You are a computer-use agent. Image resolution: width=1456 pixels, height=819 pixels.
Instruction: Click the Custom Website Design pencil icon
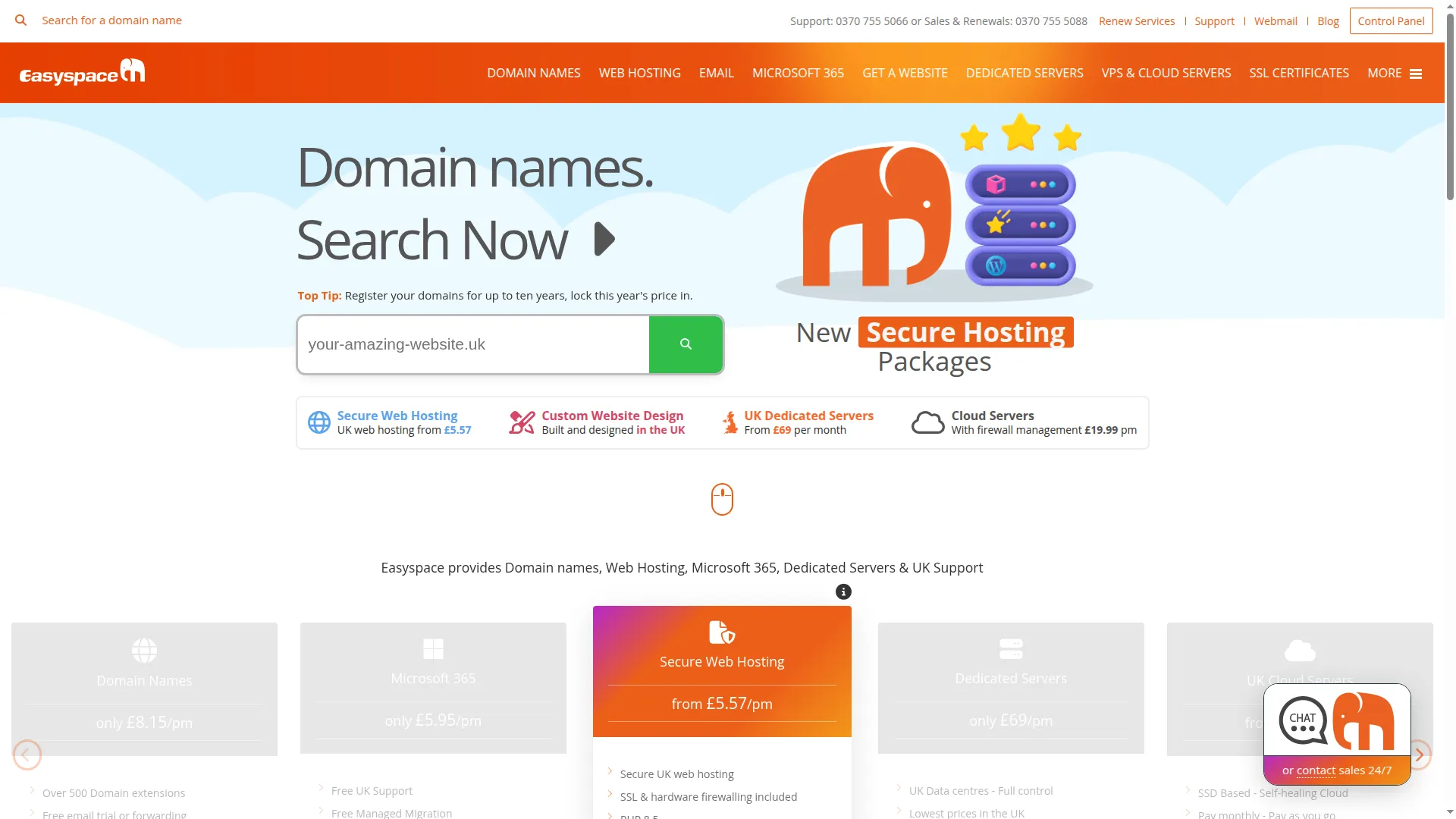click(x=522, y=422)
